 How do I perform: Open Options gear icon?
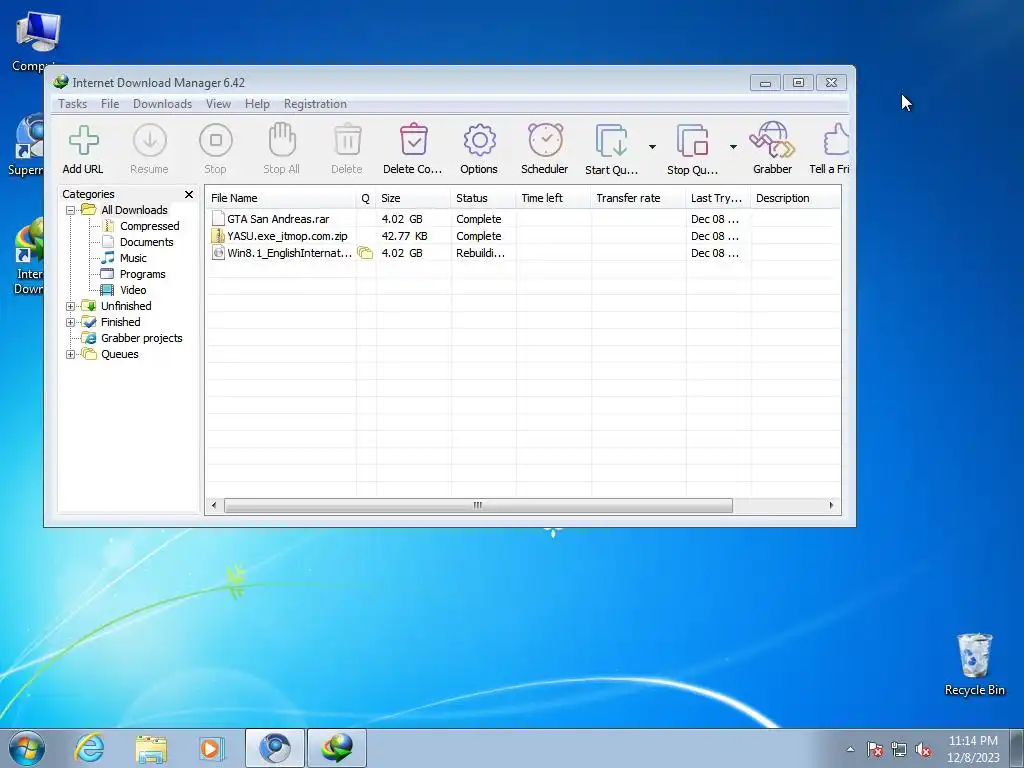tap(479, 140)
